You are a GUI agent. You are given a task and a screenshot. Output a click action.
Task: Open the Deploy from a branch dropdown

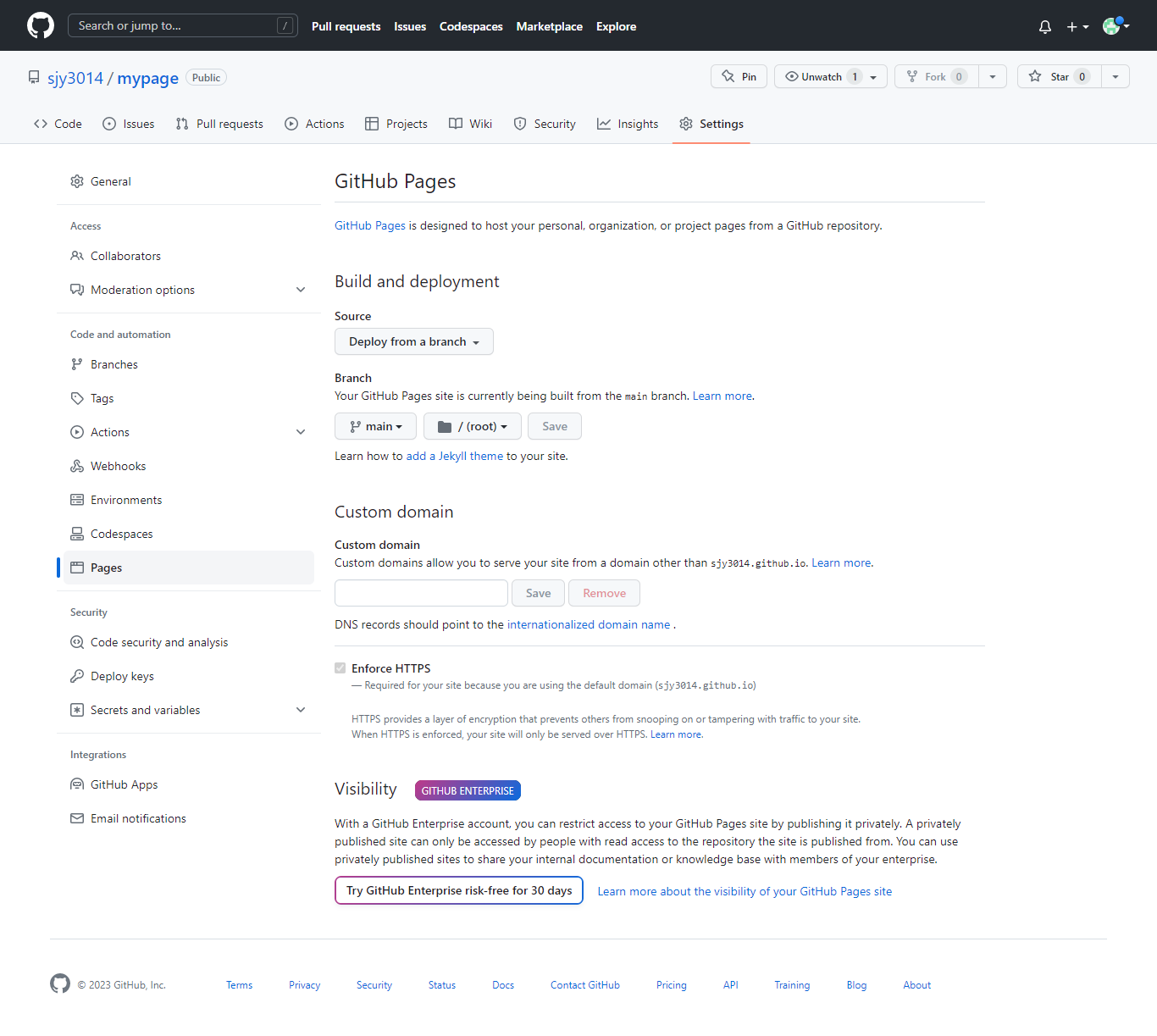point(414,341)
